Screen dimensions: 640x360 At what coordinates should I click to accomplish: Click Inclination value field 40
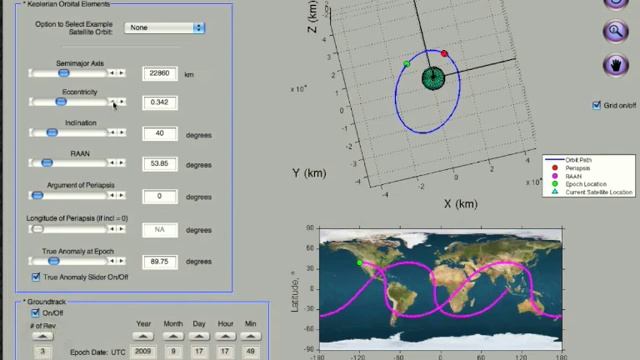tap(160, 133)
